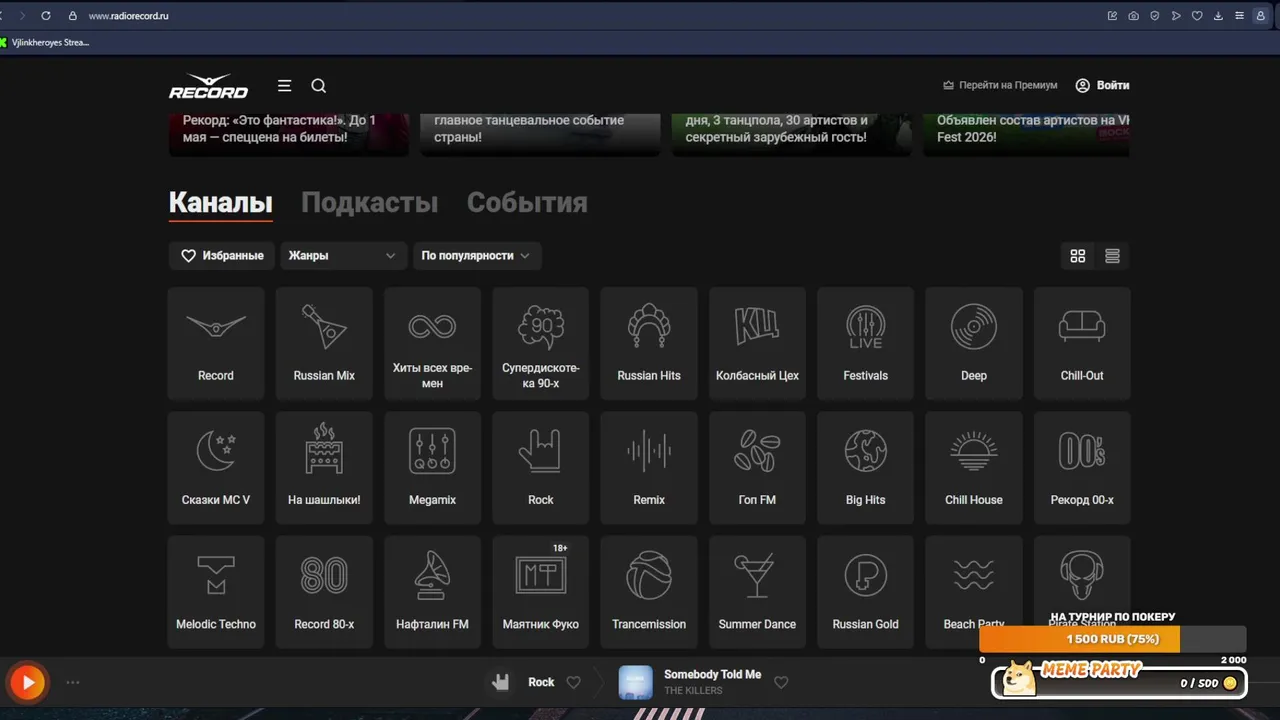Select the Trancemission channel

click(x=649, y=592)
